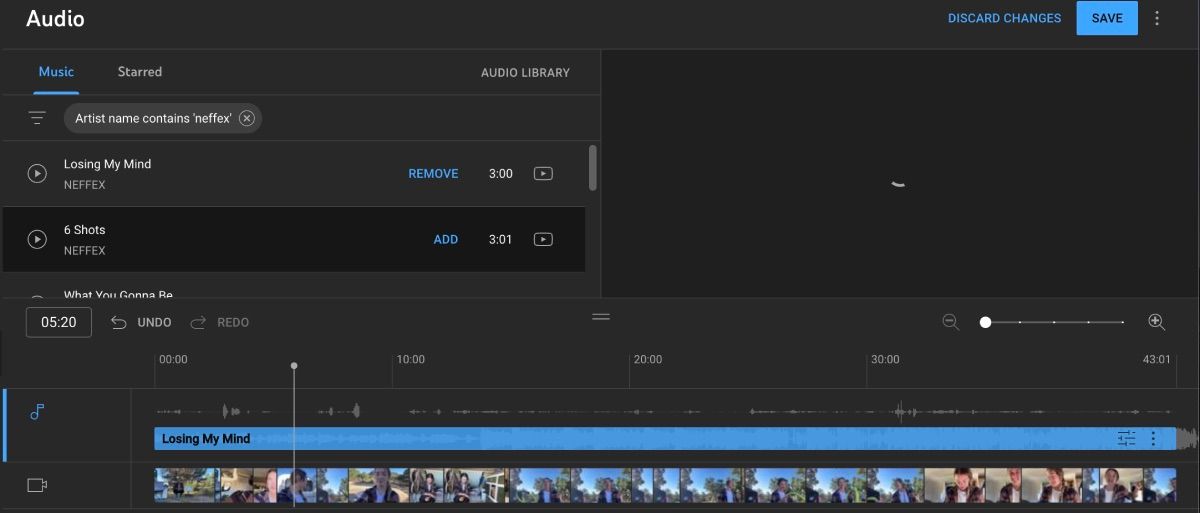Switch to the Starred tab
Image resolution: width=1200 pixels, height=513 pixels.
pyautogui.click(x=139, y=72)
